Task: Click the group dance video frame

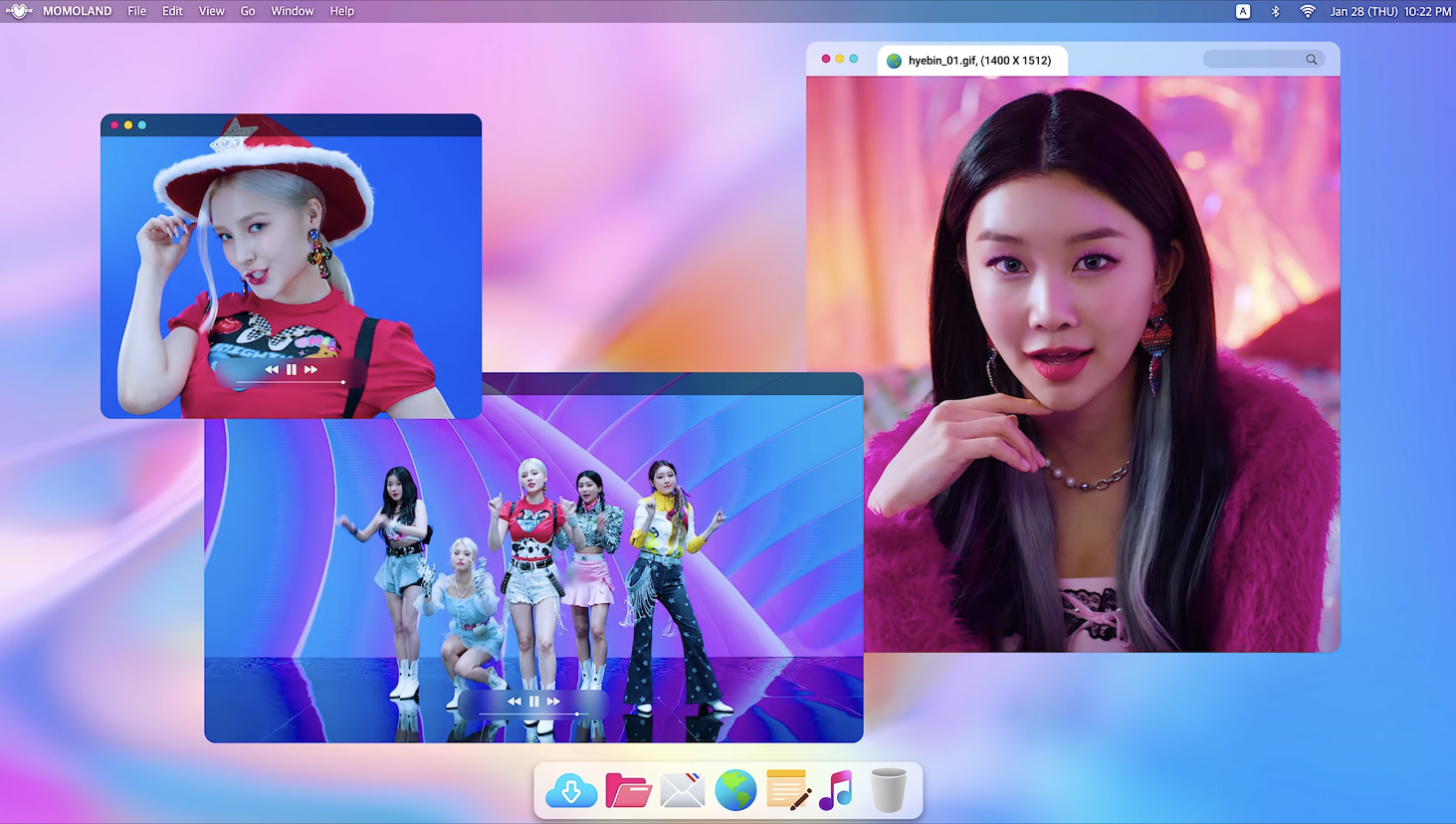Action: click(x=533, y=568)
